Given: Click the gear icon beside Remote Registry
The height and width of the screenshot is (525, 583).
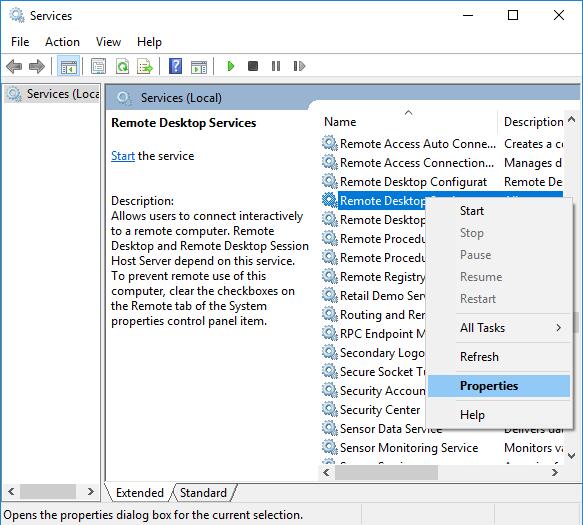Looking at the screenshot, I should pos(329,276).
